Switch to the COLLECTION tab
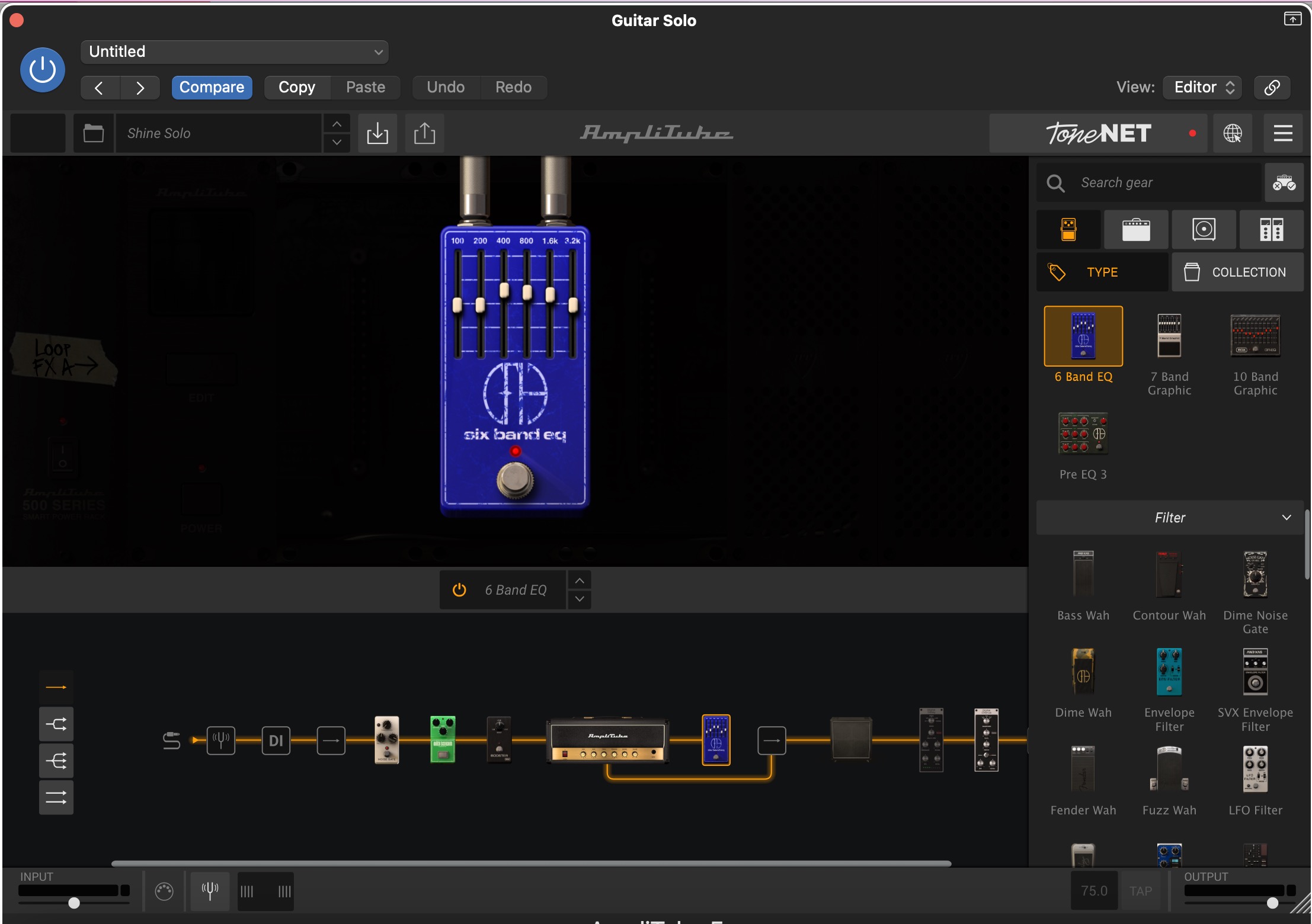 [x=1237, y=272]
